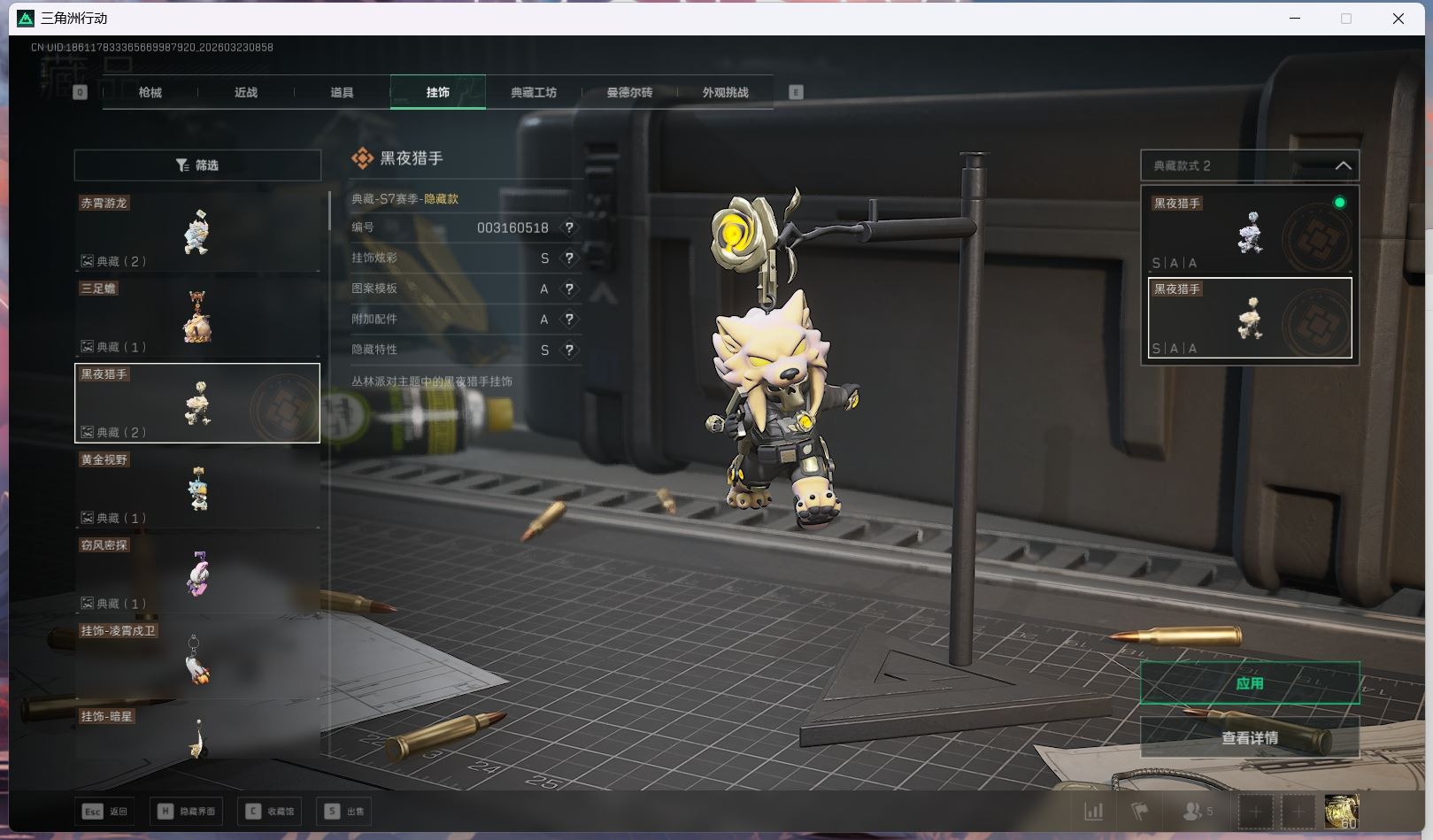Click the help icon for 附加配件
This screenshot has height=840, width=1433.
click(x=569, y=320)
